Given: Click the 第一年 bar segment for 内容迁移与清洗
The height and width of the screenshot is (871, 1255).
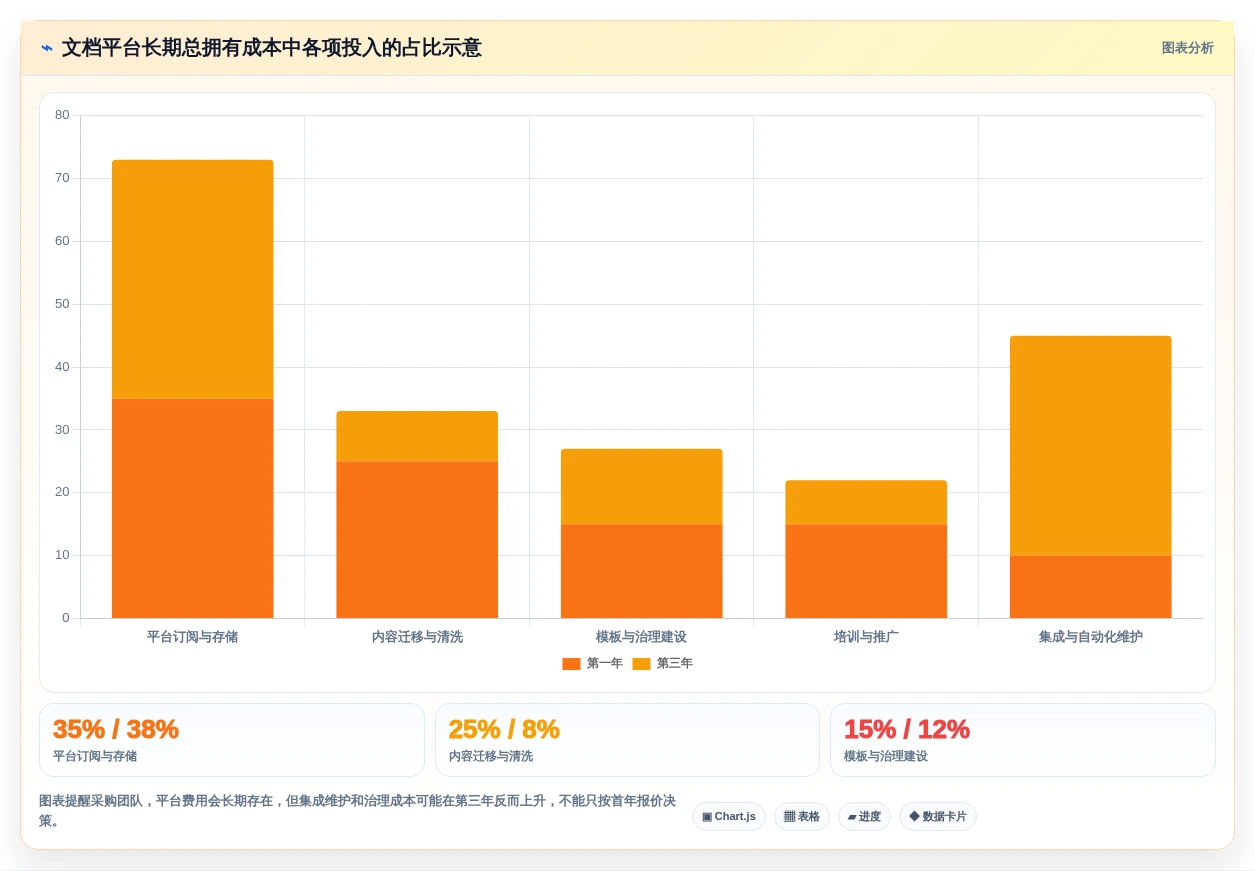Looking at the screenshot, I should [x=417, y=540].
